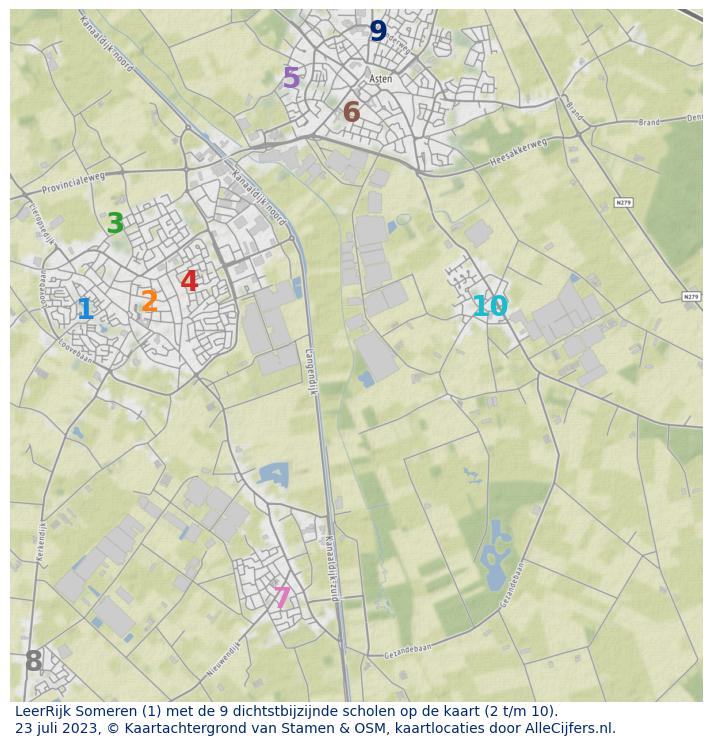Click the purple marker number 5
This screenshot has width=713, height=745.
[x=291, y=78]
